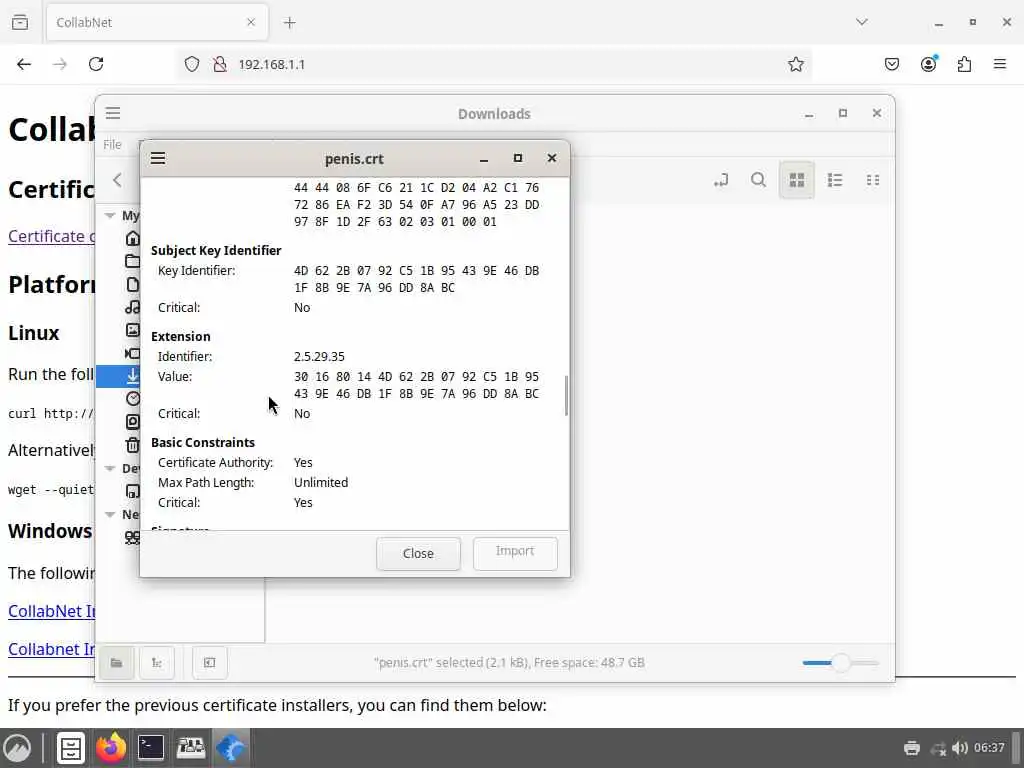The image size is (1024, 768).
Task: Switch Downloads to list view
Action: [835, 180]
